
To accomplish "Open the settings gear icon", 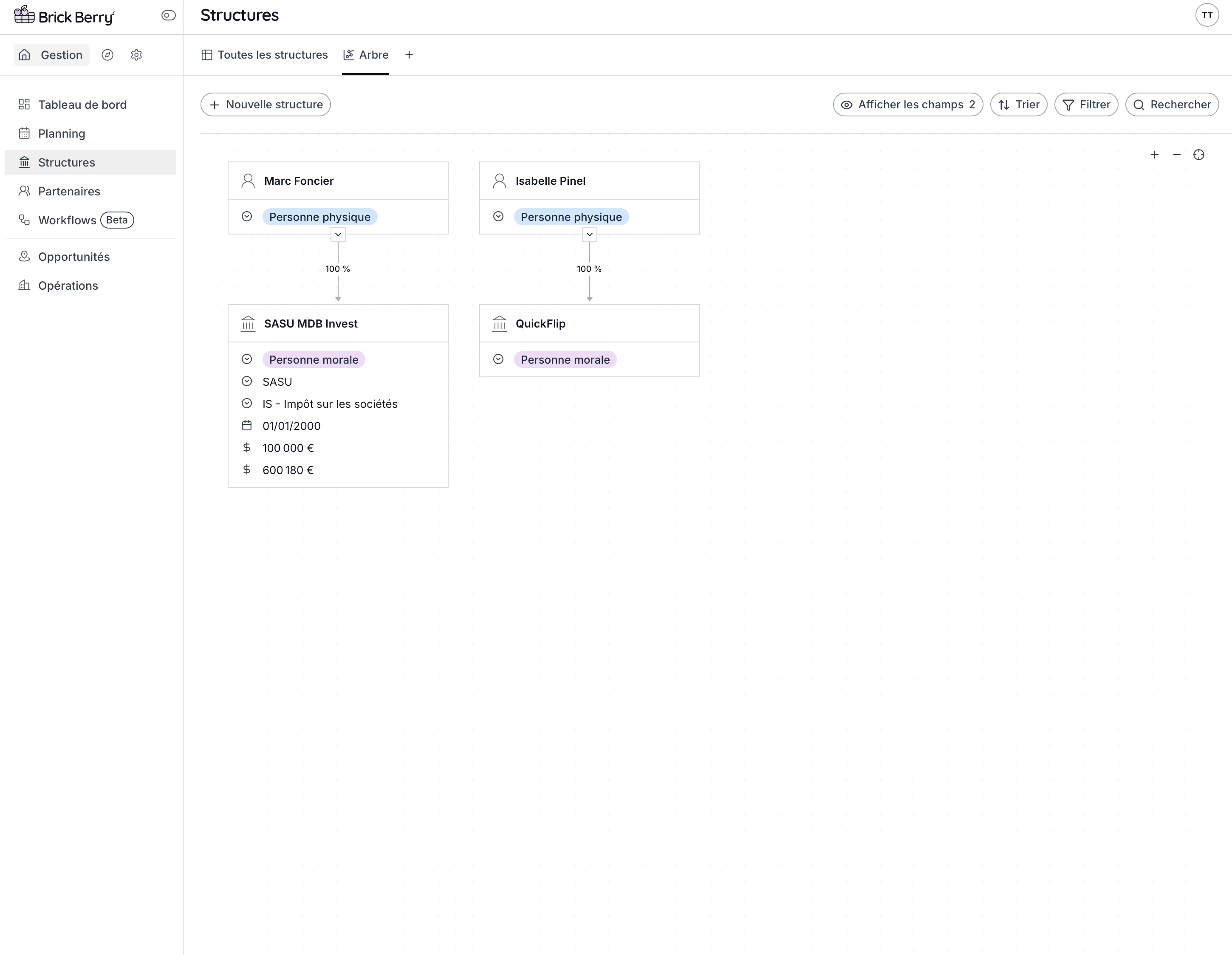I will click(x=136, y=55).
